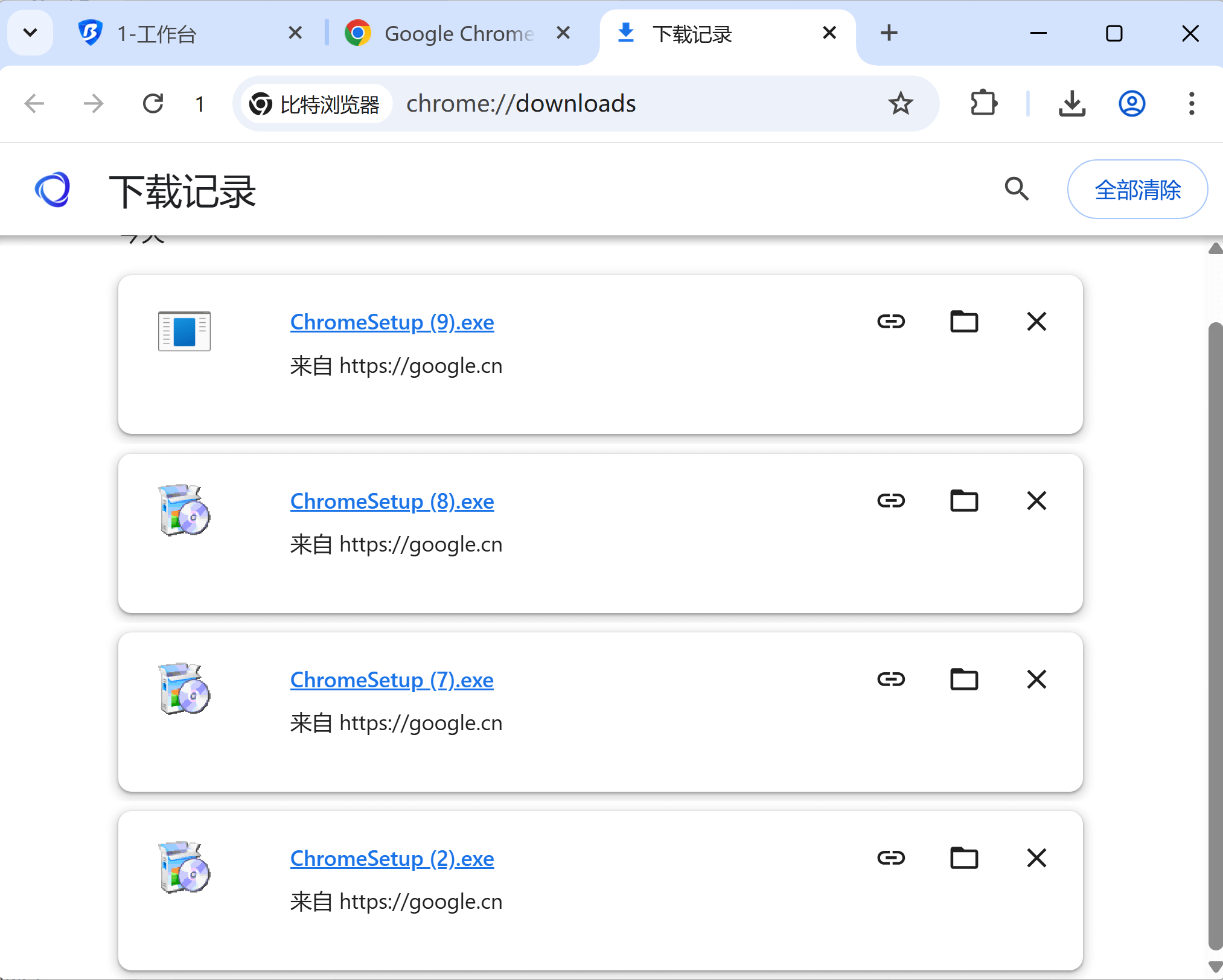Open the ChromeSetup (8).exe file link

coord(392,501)
